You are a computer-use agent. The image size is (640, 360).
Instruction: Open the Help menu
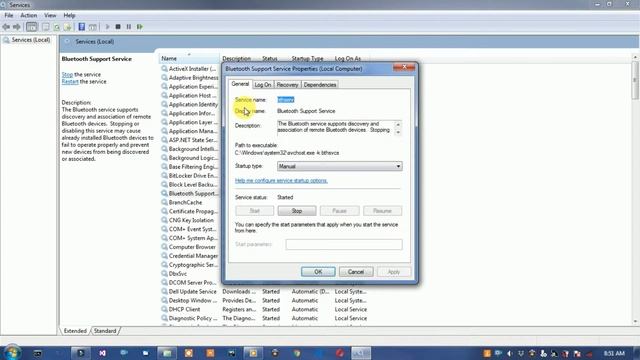[x=69, y=16]
